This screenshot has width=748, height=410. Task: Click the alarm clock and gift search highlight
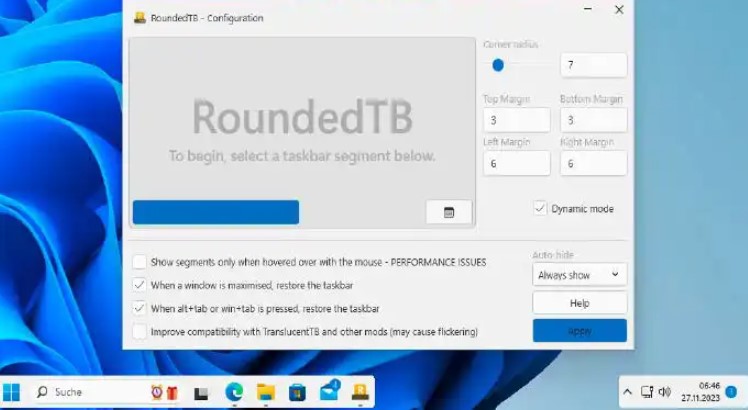click(165, 392)
